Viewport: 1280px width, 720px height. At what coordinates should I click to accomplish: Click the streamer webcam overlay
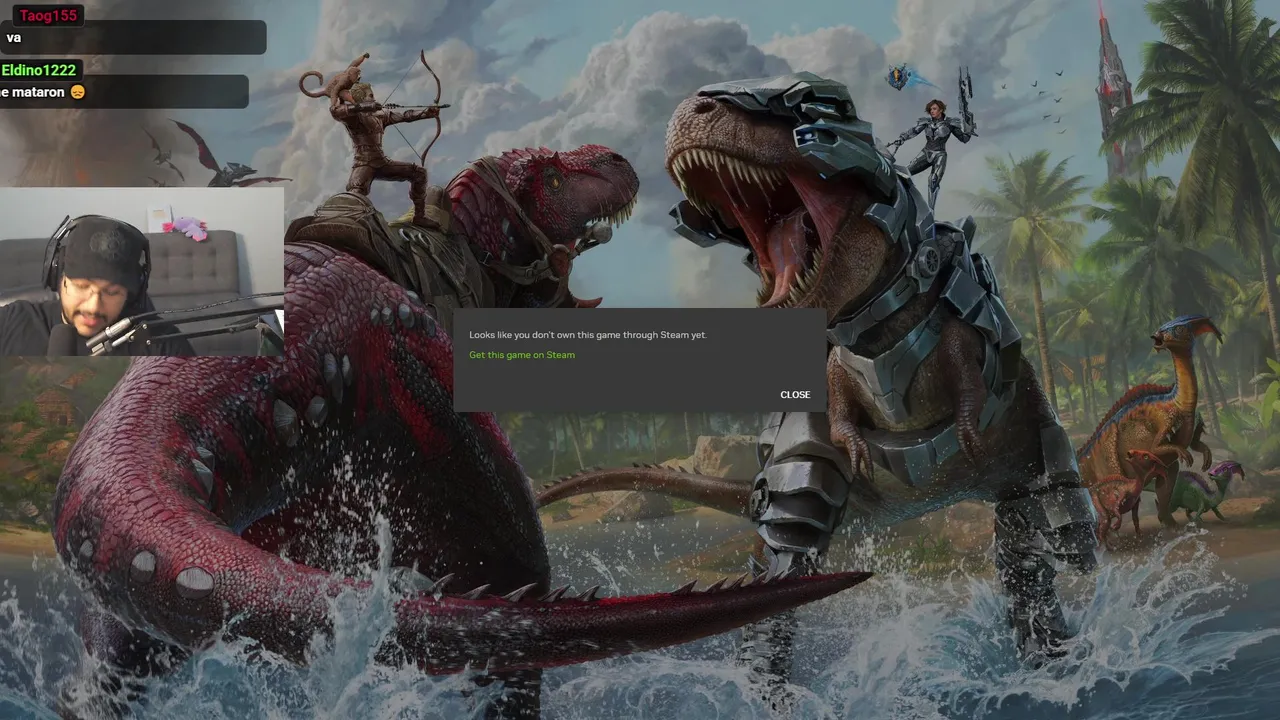(142, 271)
